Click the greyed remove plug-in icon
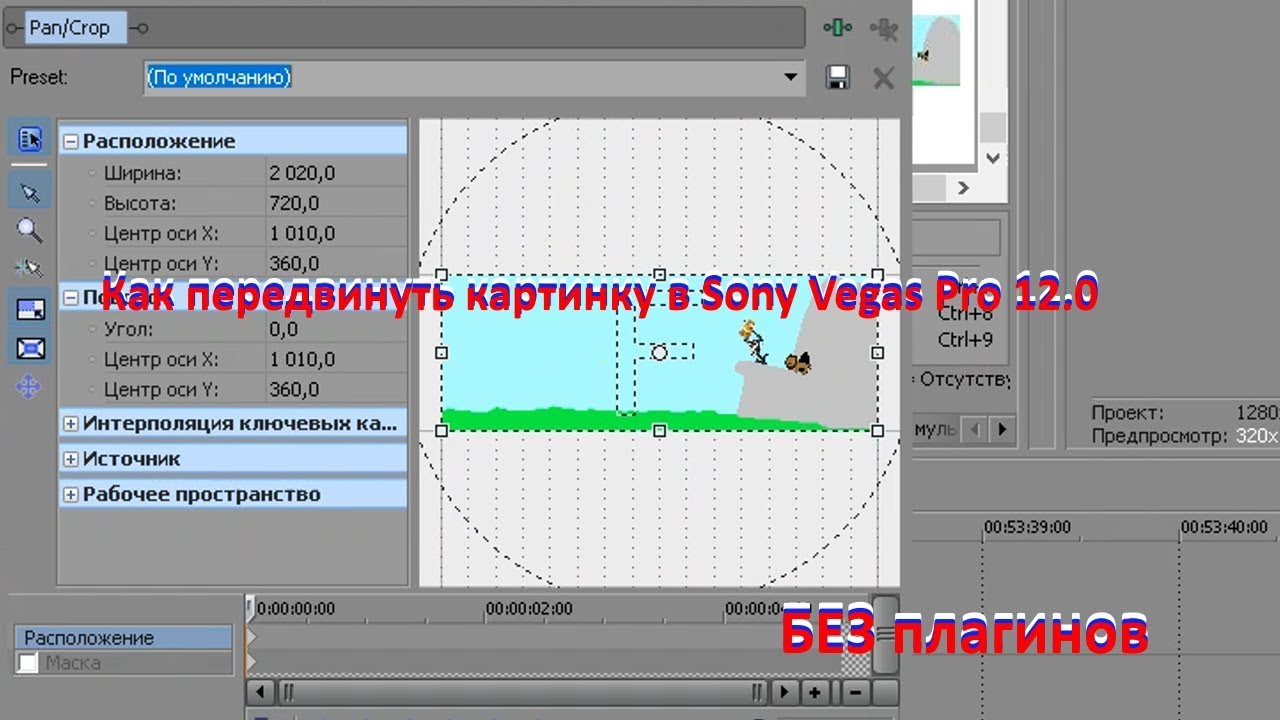The height and width of the screenshot is (720, 1280). [884, 28]
